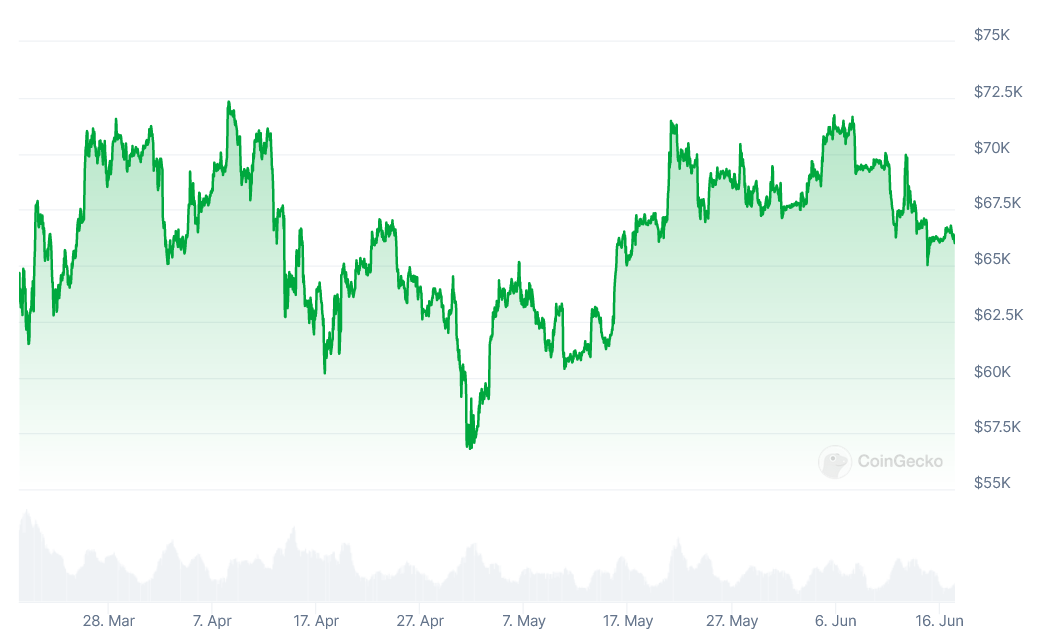Select the 27. Apr date label
The height and width of the screenshot is (641, 1045).
(x=420, y=621)
